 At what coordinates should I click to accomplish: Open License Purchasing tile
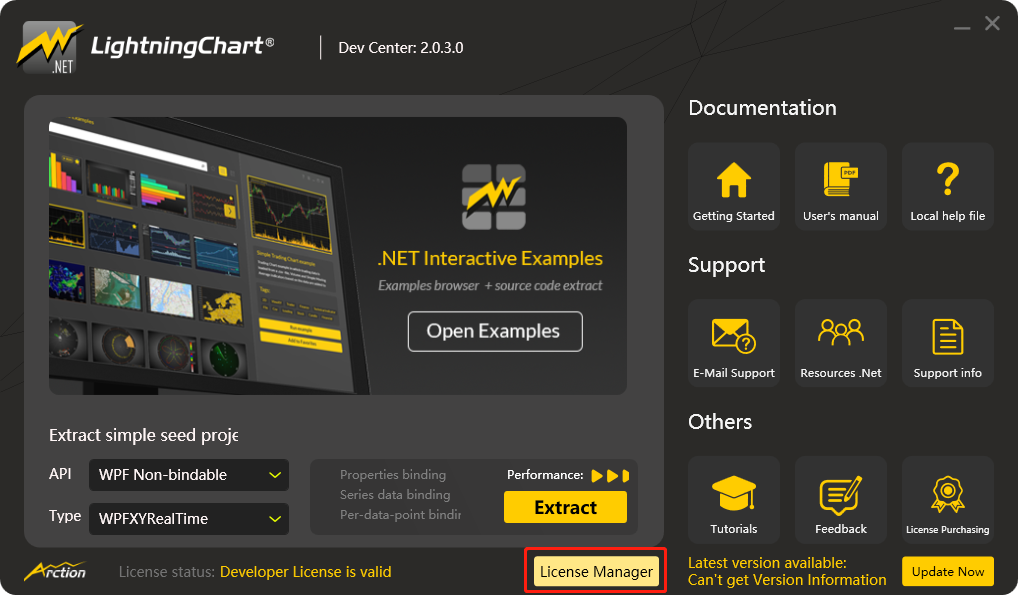(x=948, y=500)
